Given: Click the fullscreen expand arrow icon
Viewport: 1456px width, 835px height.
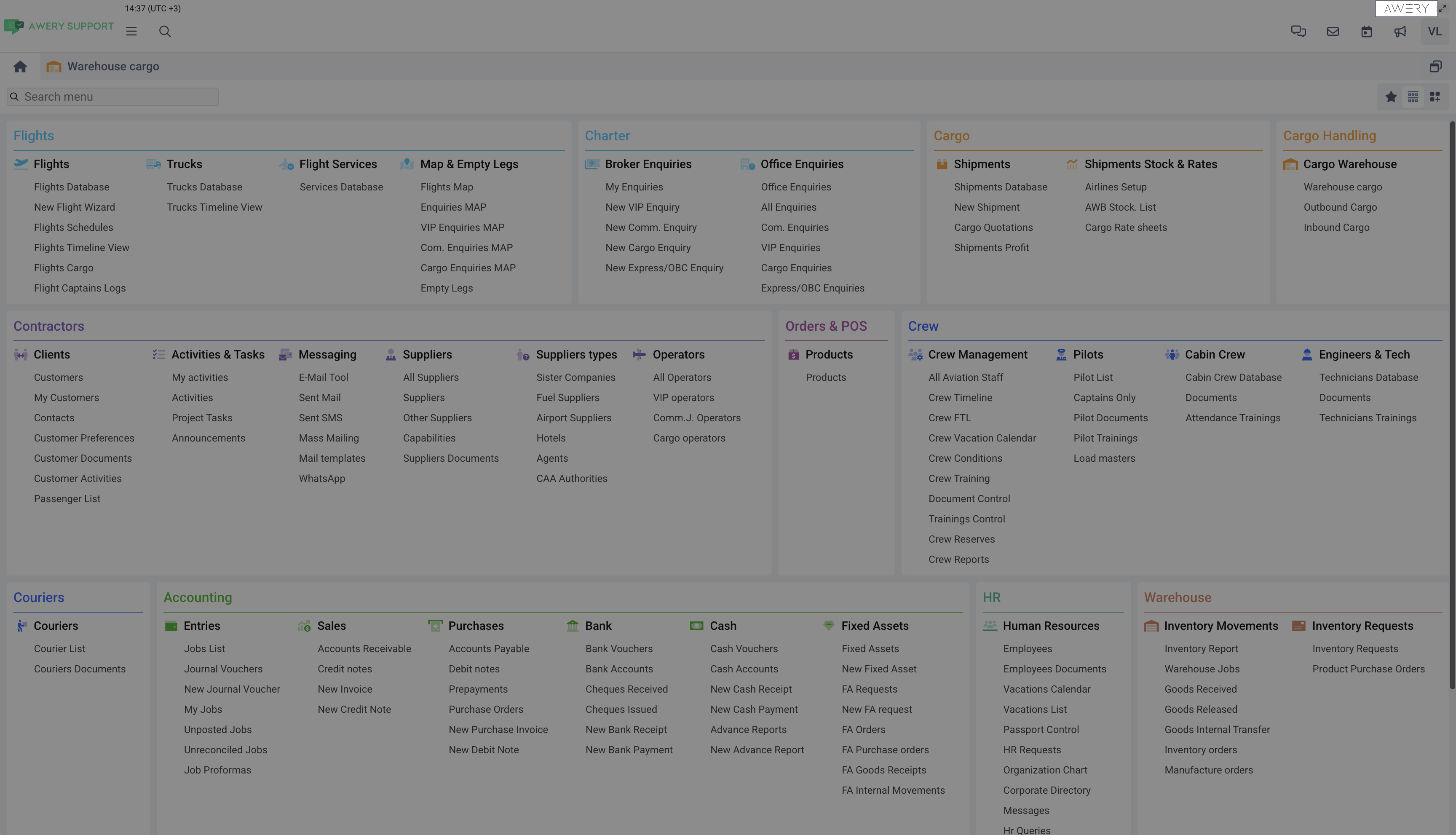Looking at the screenshot, I should click(x=1442, y=8).
